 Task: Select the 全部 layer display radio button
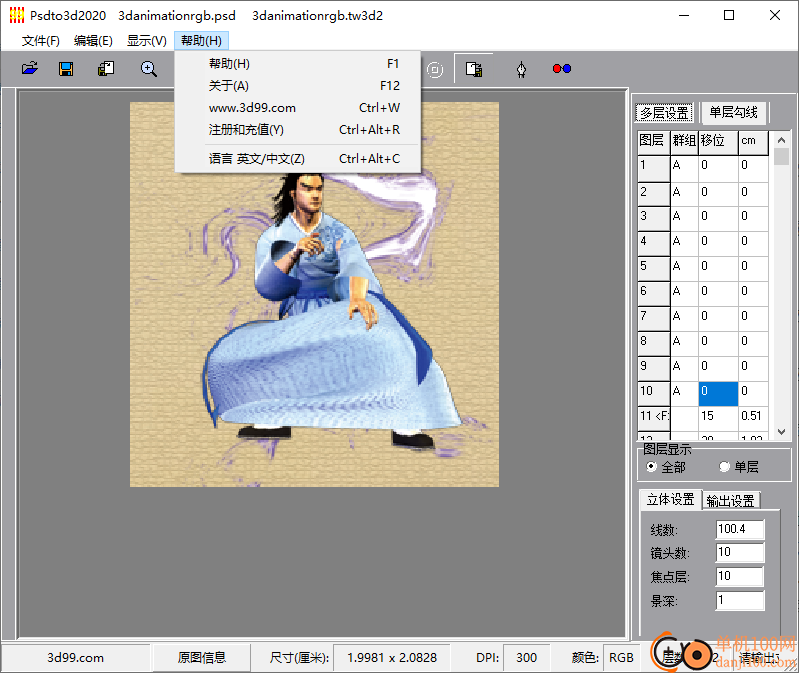(x=653, y=467)
